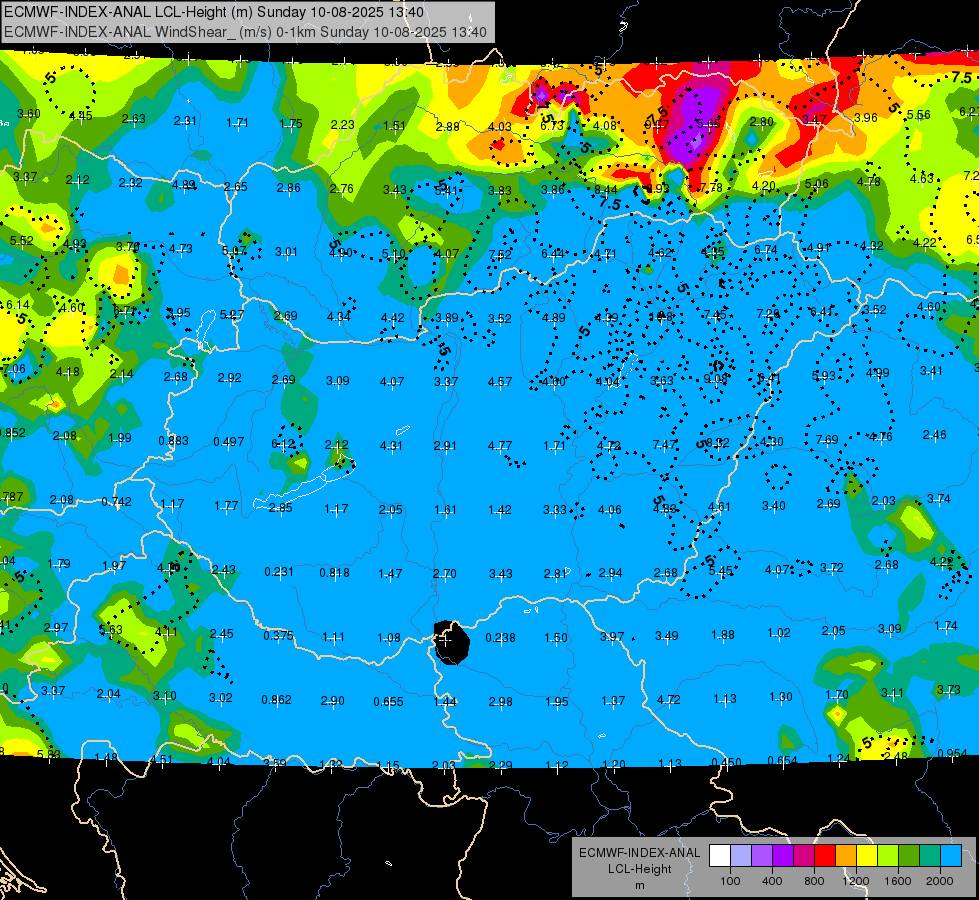
Task: Select the lime green legend swatch
Action: (888, 856)
